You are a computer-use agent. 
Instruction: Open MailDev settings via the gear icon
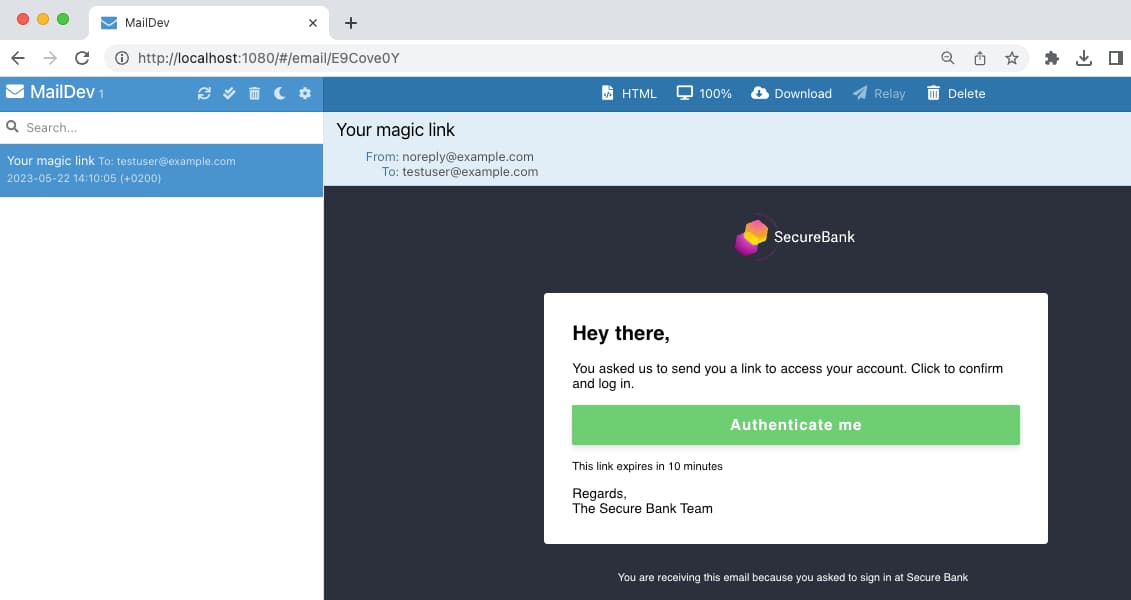click(304, 92)
